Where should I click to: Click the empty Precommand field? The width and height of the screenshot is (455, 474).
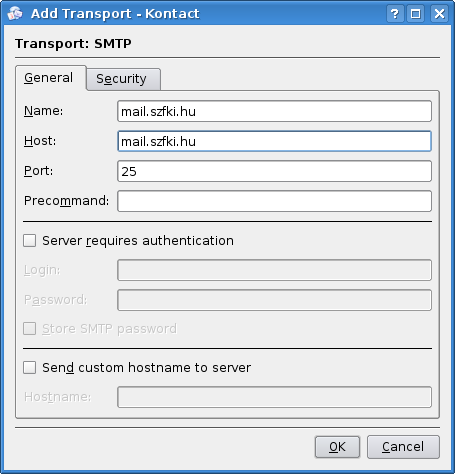point(274,201)
